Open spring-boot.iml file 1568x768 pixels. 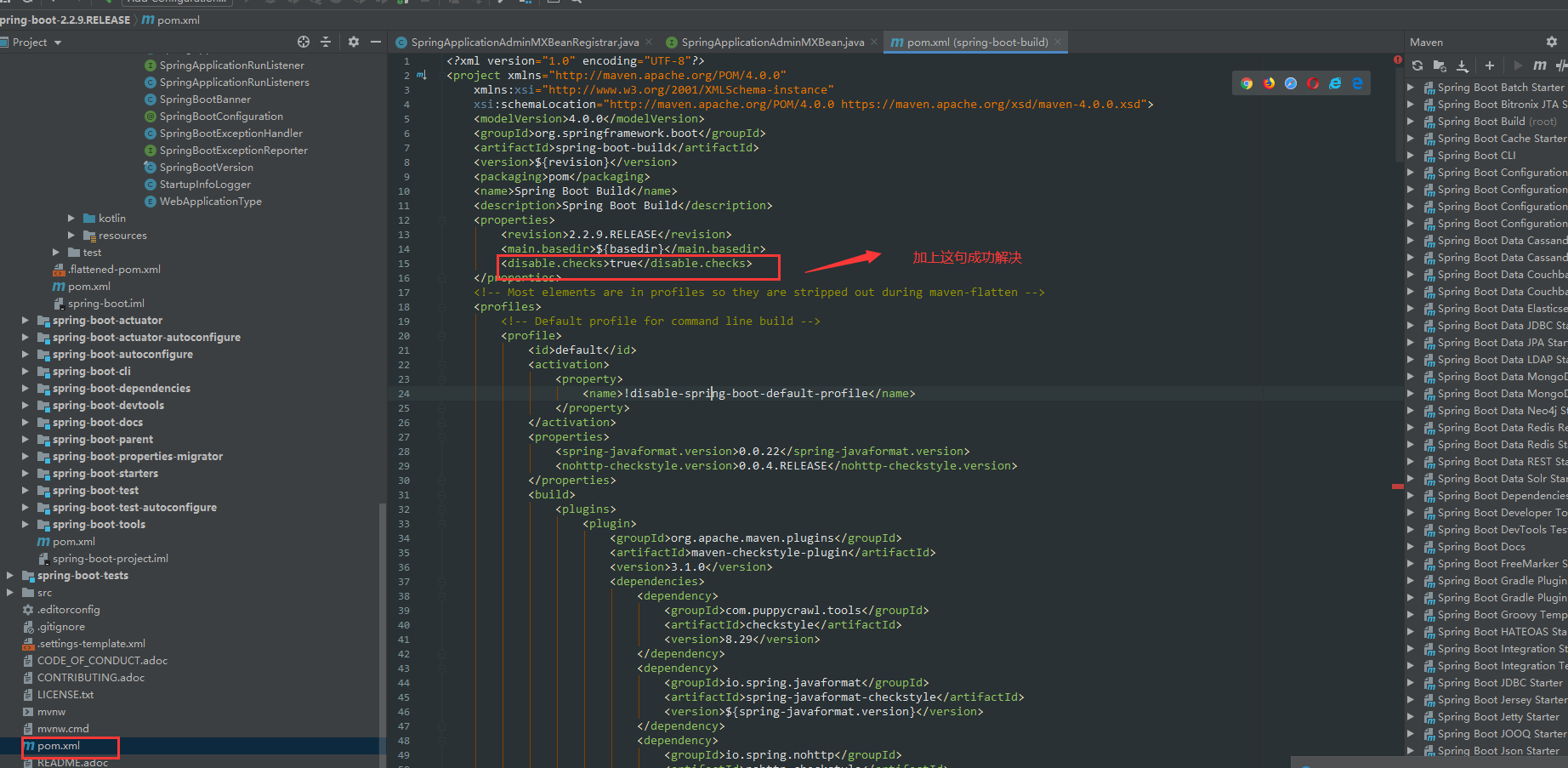coord(106,304)
